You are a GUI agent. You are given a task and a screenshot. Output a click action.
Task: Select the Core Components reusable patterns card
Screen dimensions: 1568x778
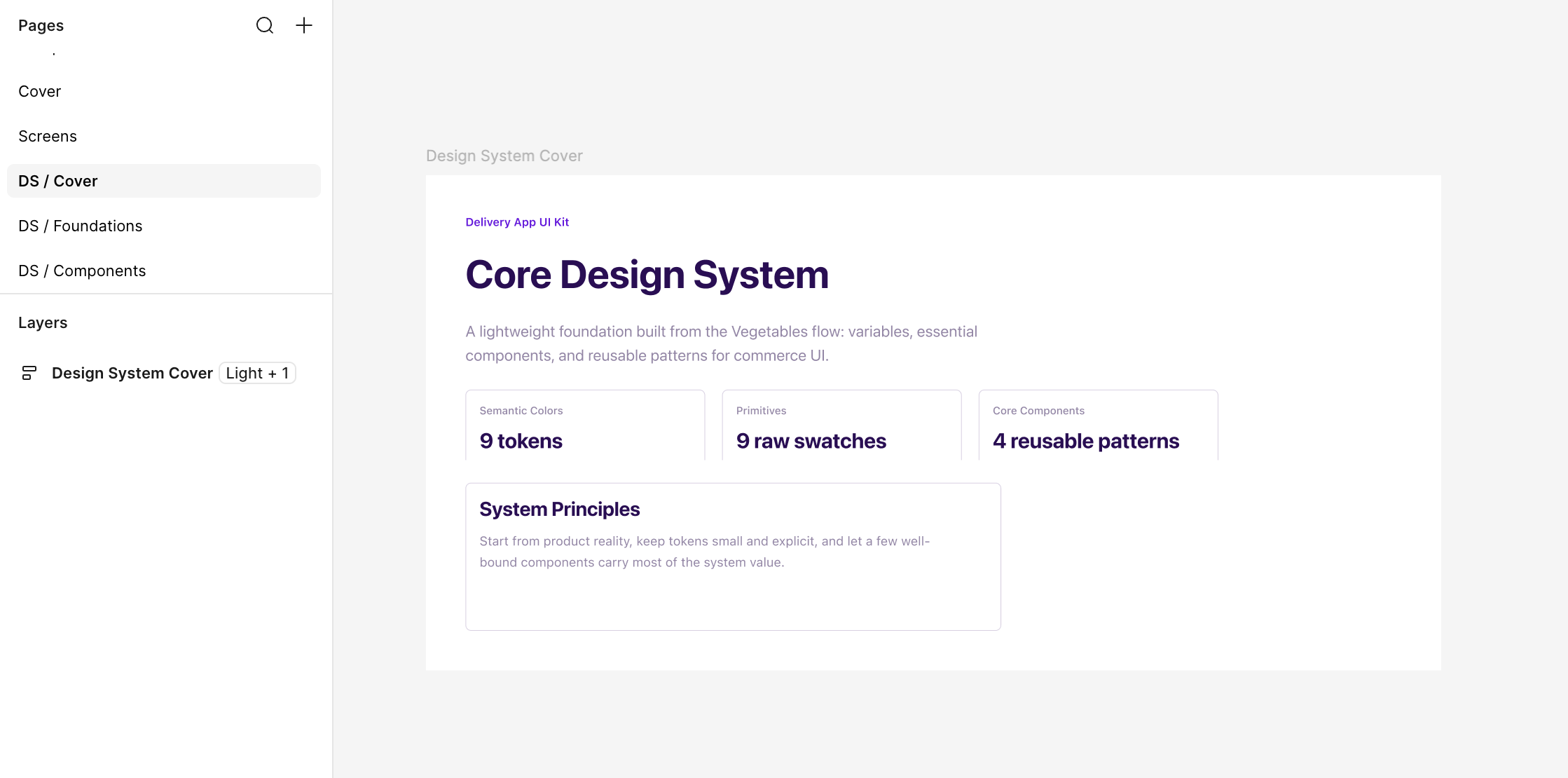pyautogui.click(x=1098, y=425)
